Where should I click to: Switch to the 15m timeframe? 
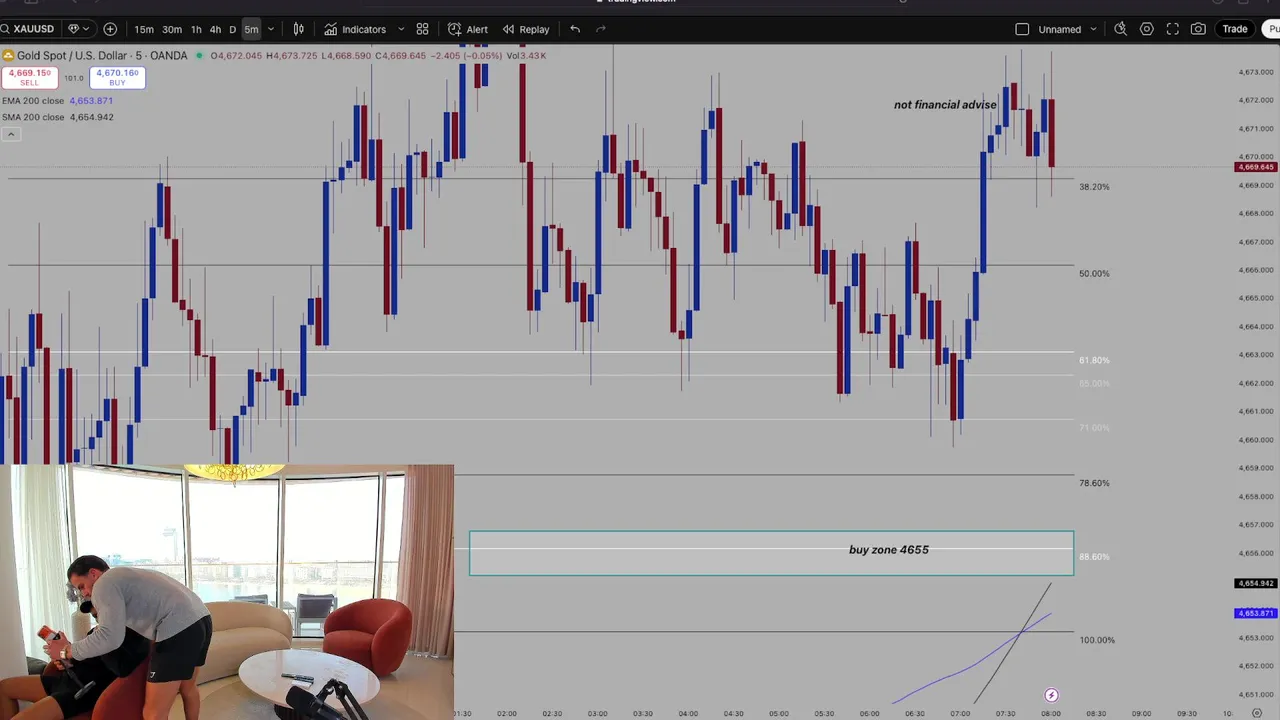pyautogui.click(x=144, y=29)
